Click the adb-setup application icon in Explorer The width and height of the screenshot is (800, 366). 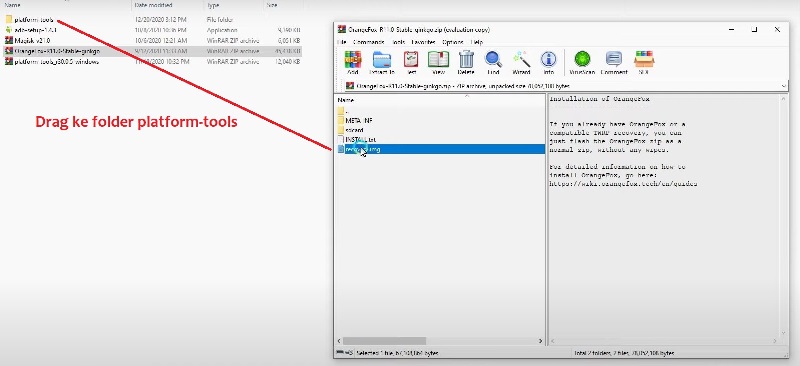coord(9,30)
